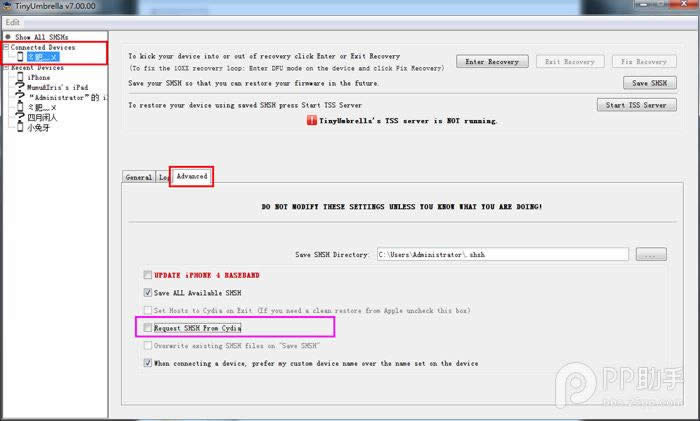Click the Save SHSH Directory label
Viewport: 700px width, 421px height.
pos(332,254)
